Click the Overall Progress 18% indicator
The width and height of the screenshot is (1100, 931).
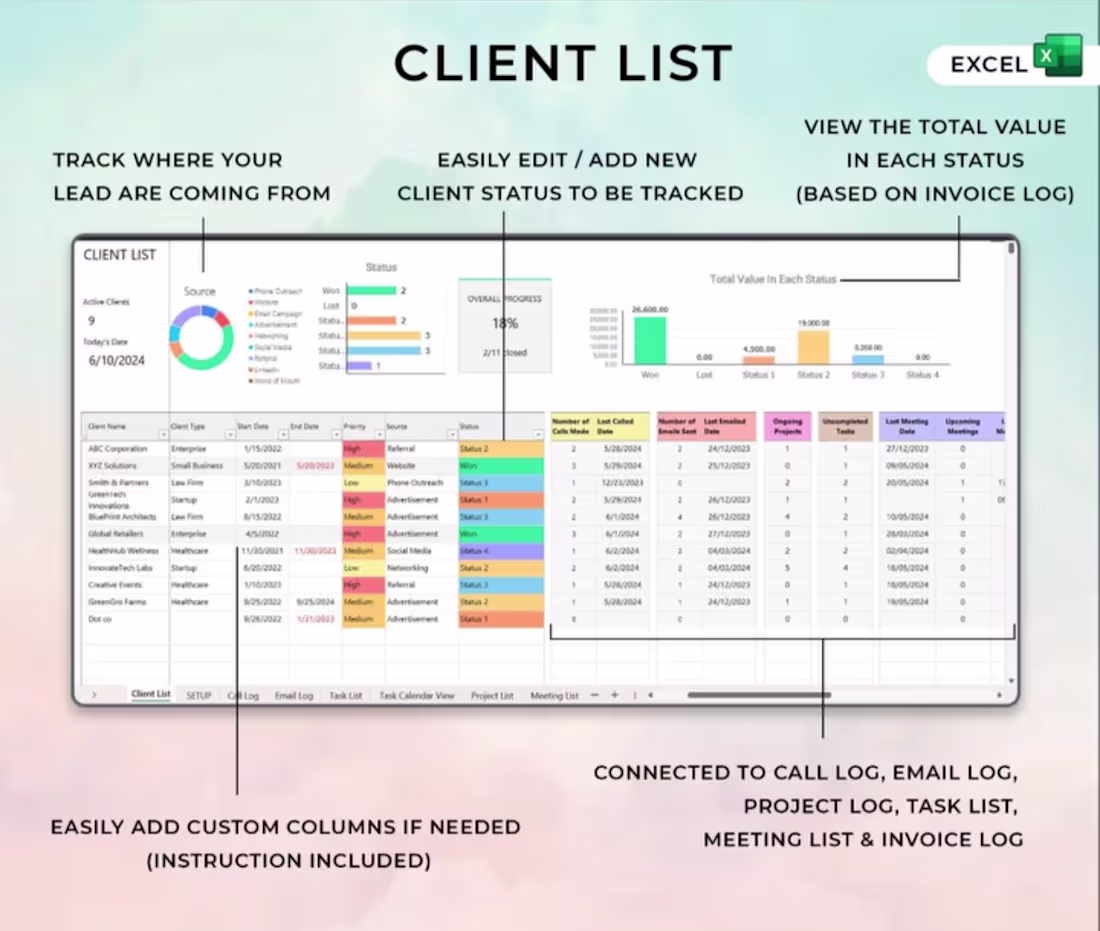coord(504,322)
